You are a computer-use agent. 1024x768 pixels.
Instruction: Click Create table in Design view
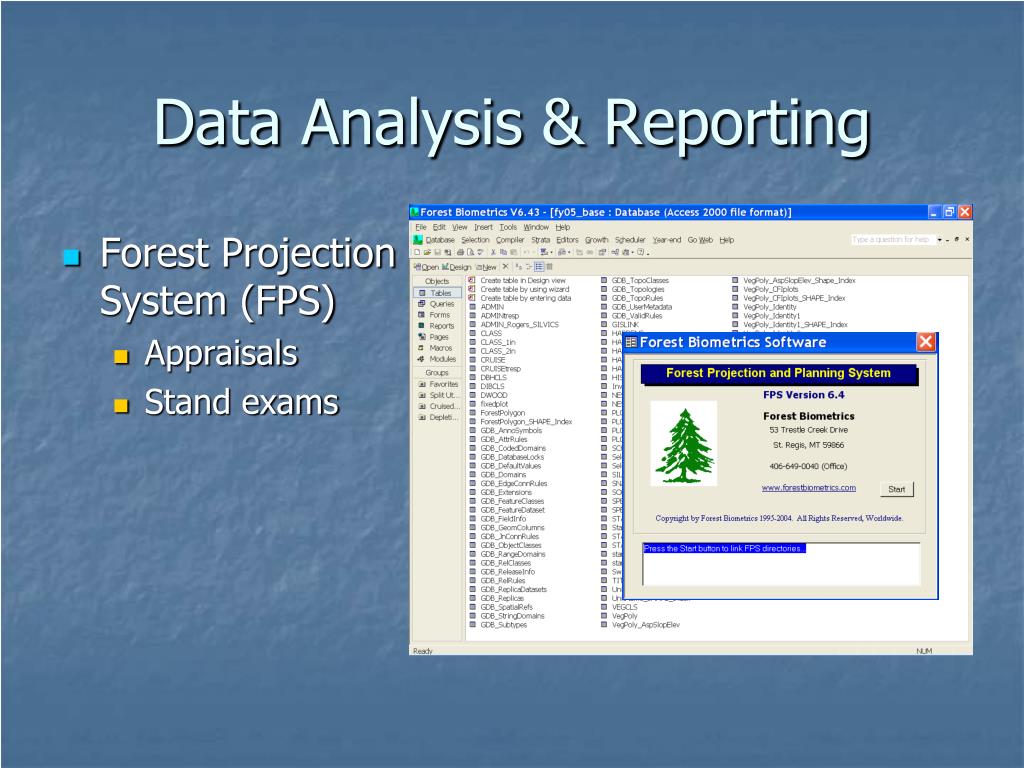tap(517, 280)
